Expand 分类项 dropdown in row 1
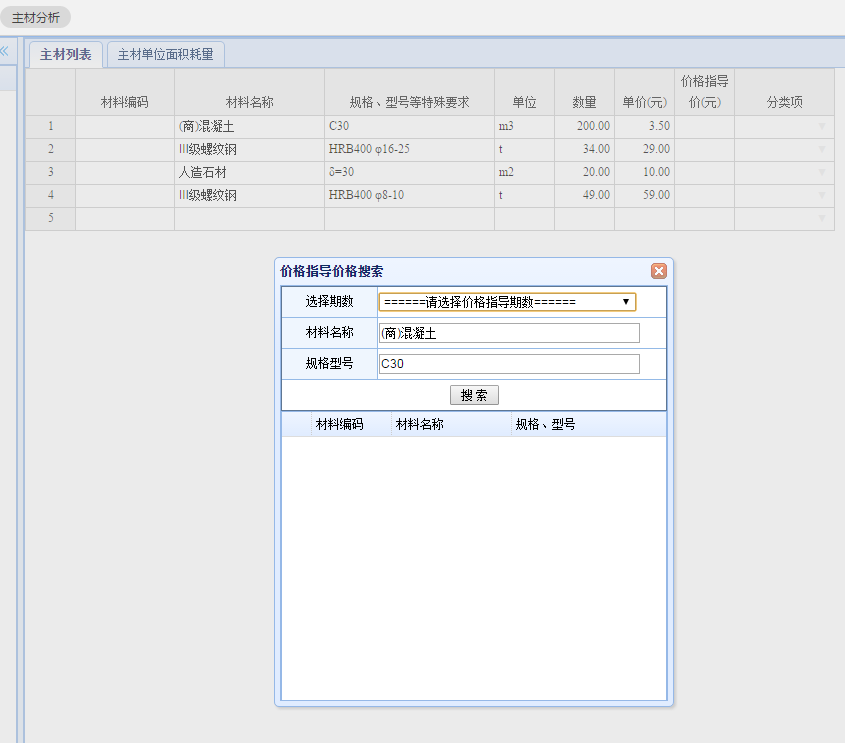The width and height of the screenshot is (845, 743). pos(822,127)
